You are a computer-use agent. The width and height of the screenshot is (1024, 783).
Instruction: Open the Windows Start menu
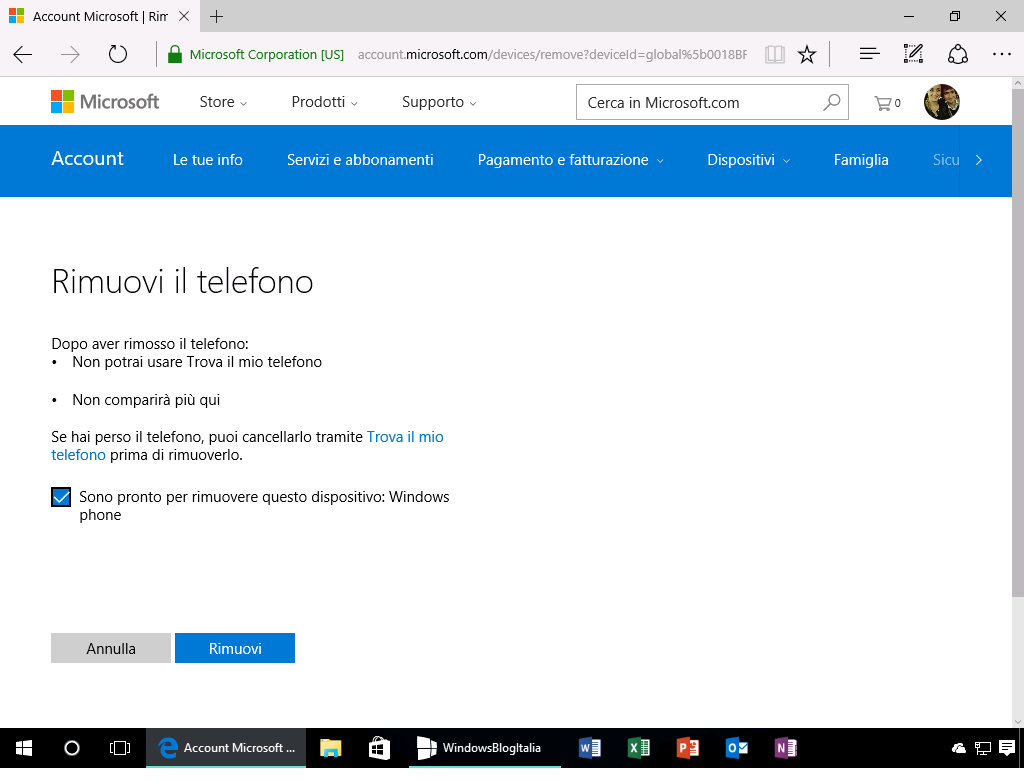(24, 748)
